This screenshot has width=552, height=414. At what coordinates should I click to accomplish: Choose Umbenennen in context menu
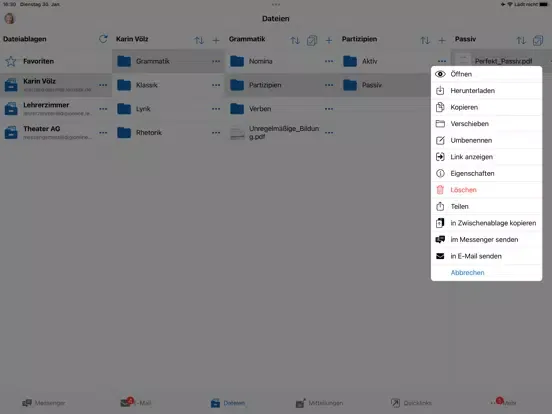(487, 140)
